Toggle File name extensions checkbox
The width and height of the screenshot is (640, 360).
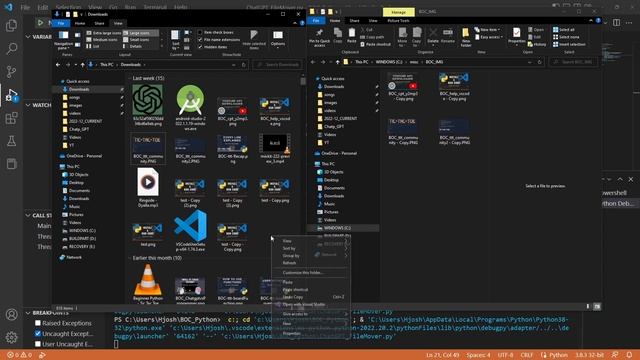click(x=200, y=40)
